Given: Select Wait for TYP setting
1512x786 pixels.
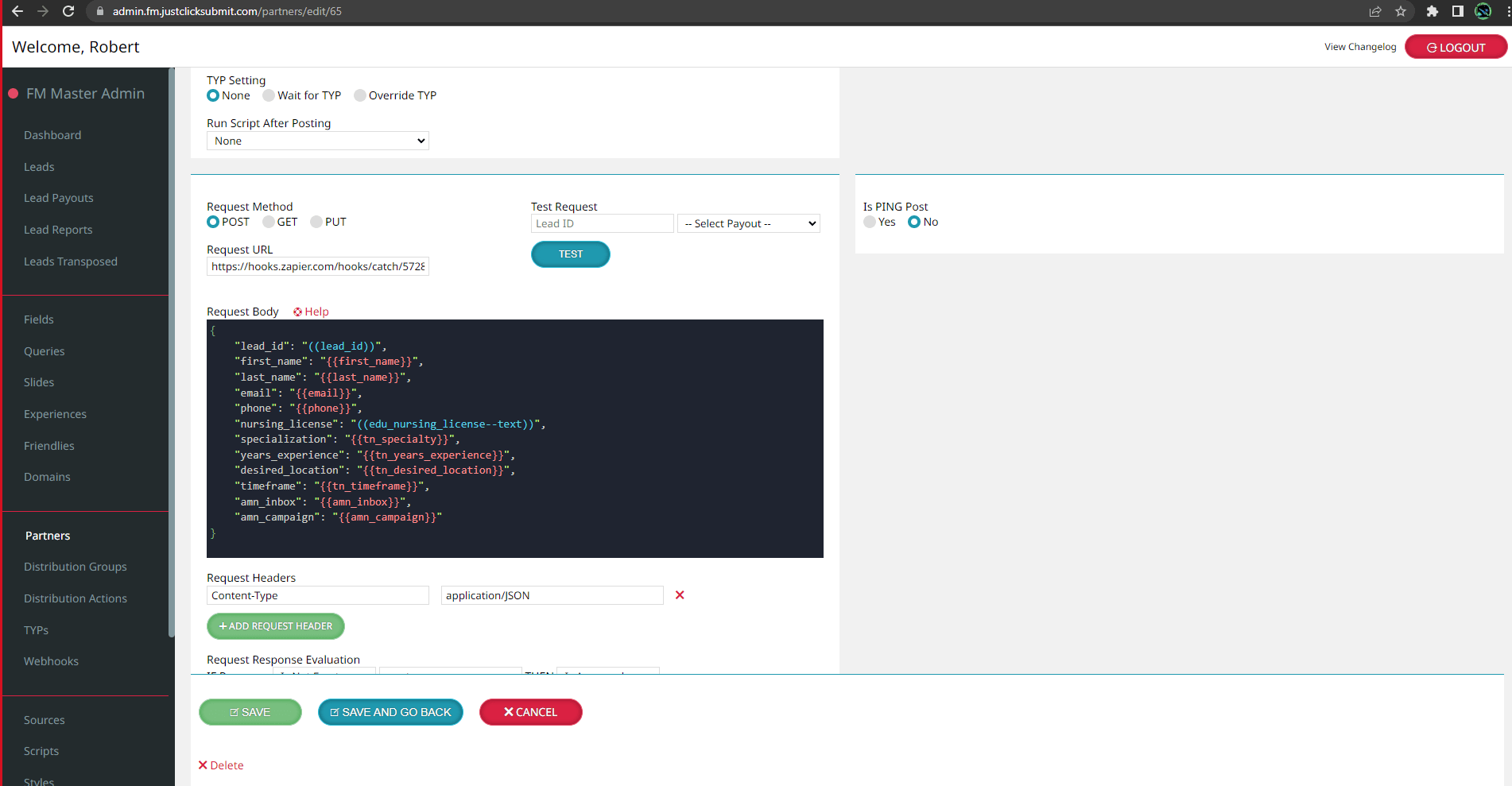Looking at the screenshot, I should (x=269, y=95).
